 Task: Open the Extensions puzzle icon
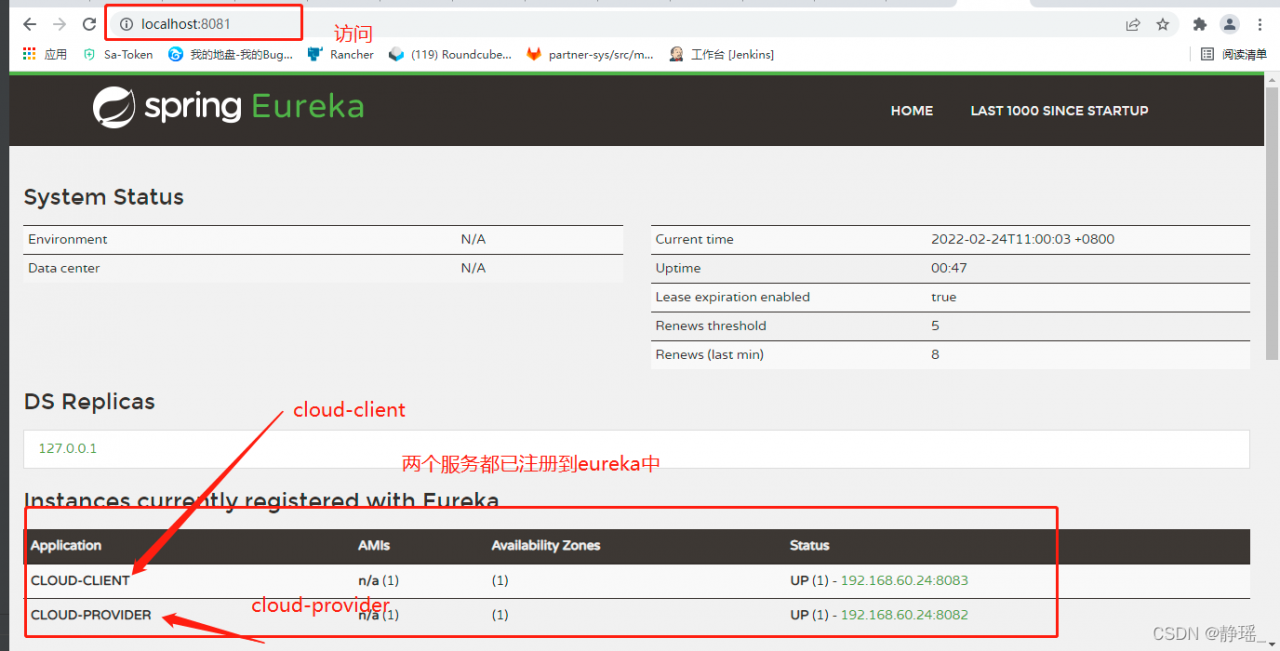click(1200, 24)
